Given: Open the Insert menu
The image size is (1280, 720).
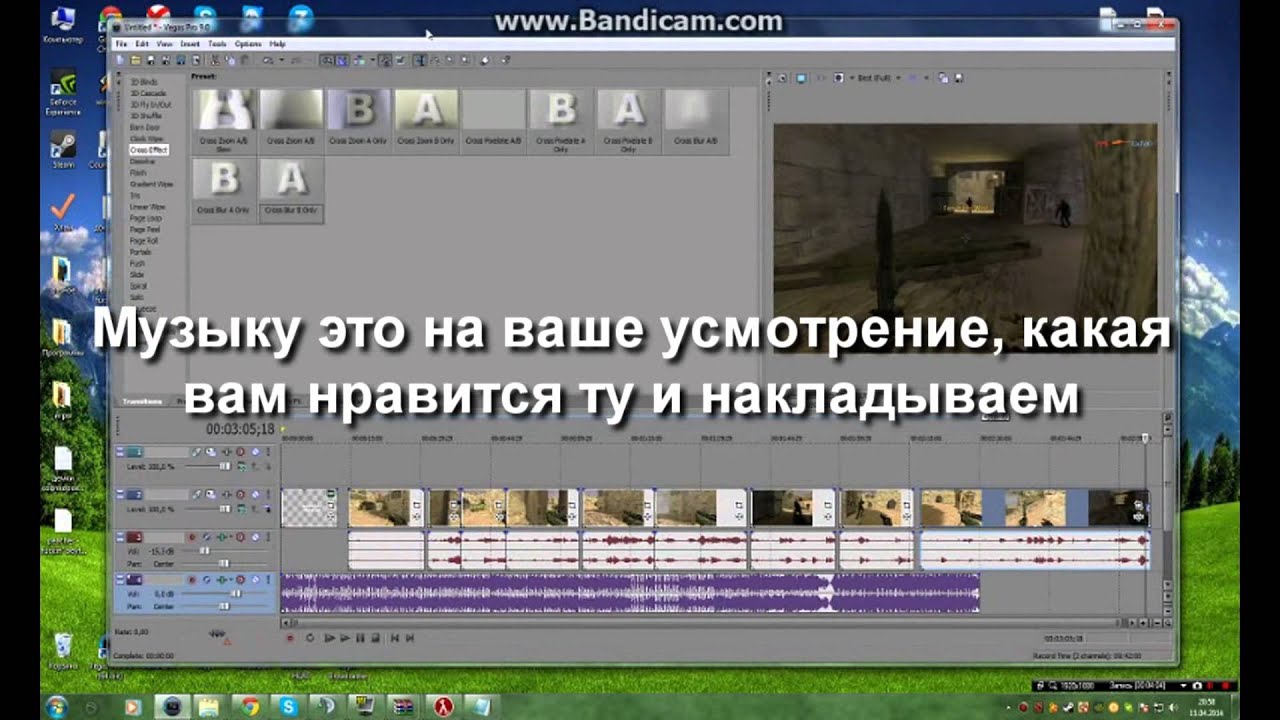Looking at the screenshot, I should (190, 44).
